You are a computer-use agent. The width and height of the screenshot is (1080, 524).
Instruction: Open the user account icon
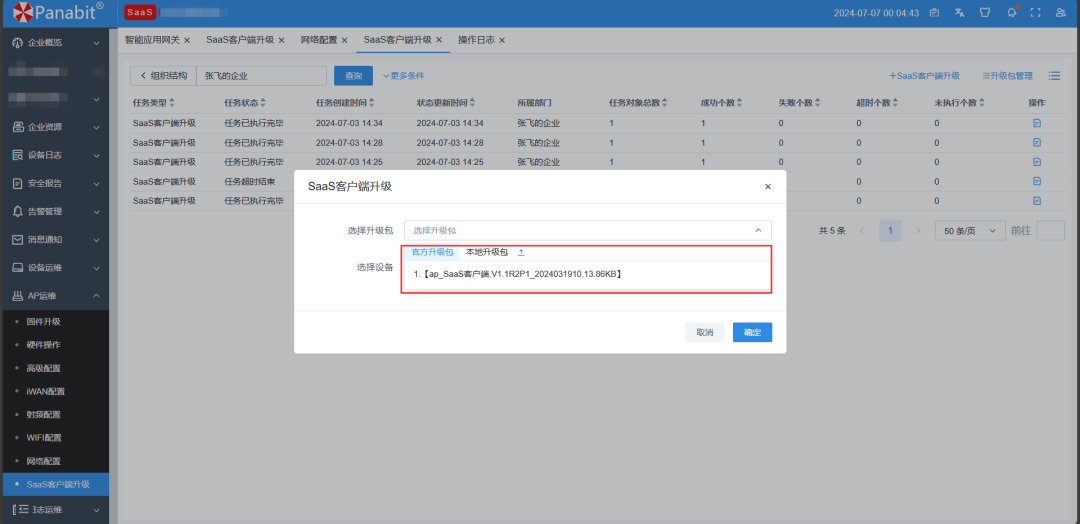point(1061,12)
